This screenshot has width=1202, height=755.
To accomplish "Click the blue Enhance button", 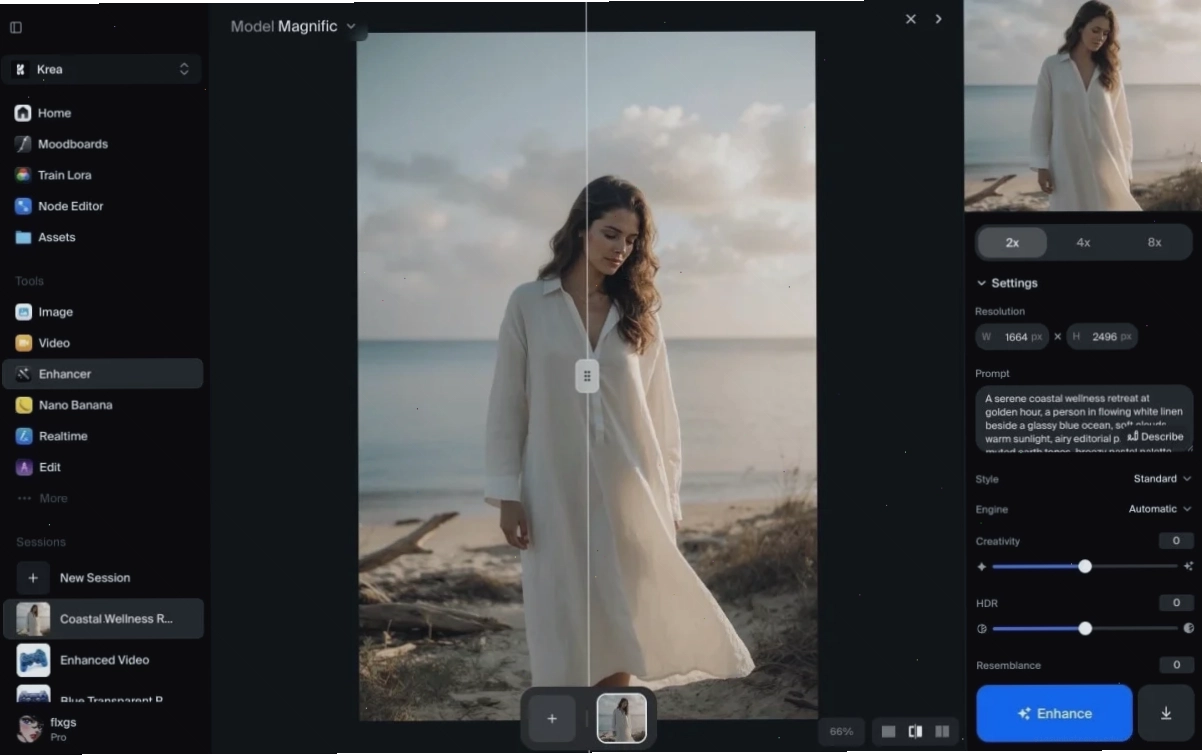I will tap(1054, 713).
